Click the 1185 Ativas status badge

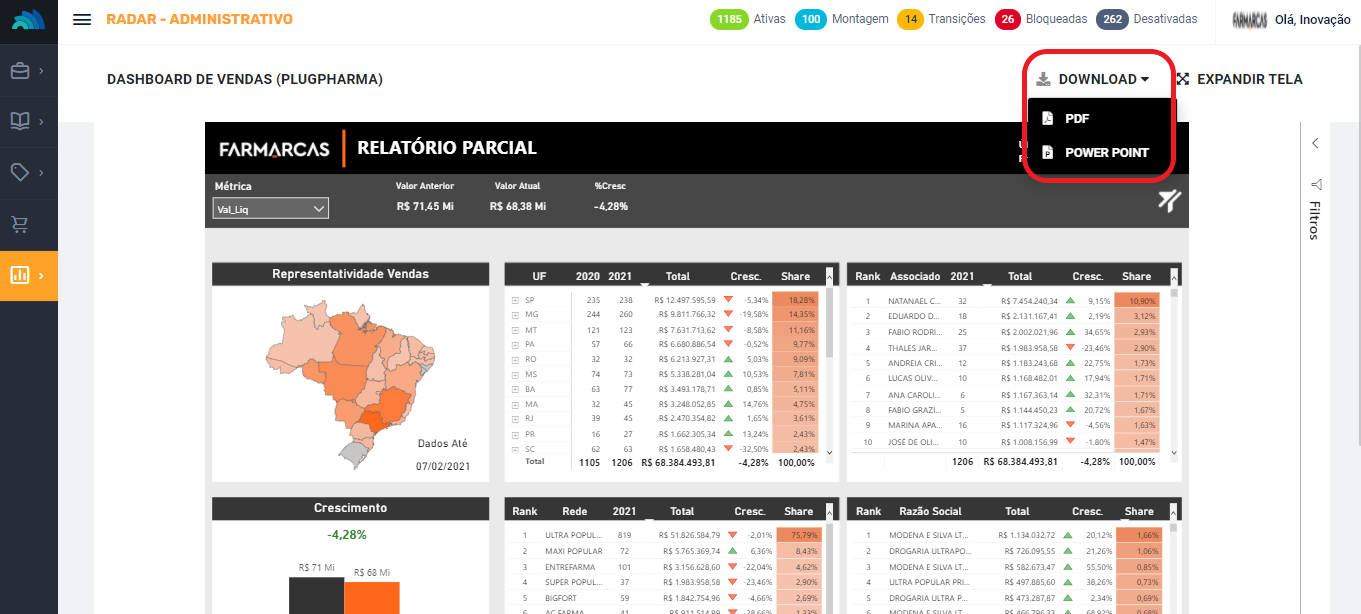pyautogui.click(x=730, y=19)
